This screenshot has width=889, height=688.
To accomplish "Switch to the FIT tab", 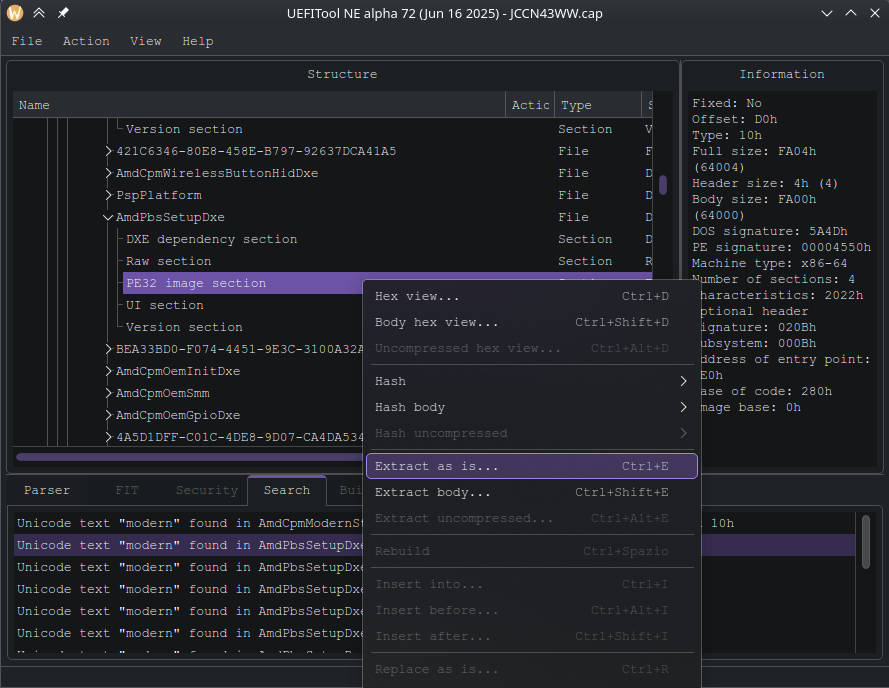I will [127, 490].
